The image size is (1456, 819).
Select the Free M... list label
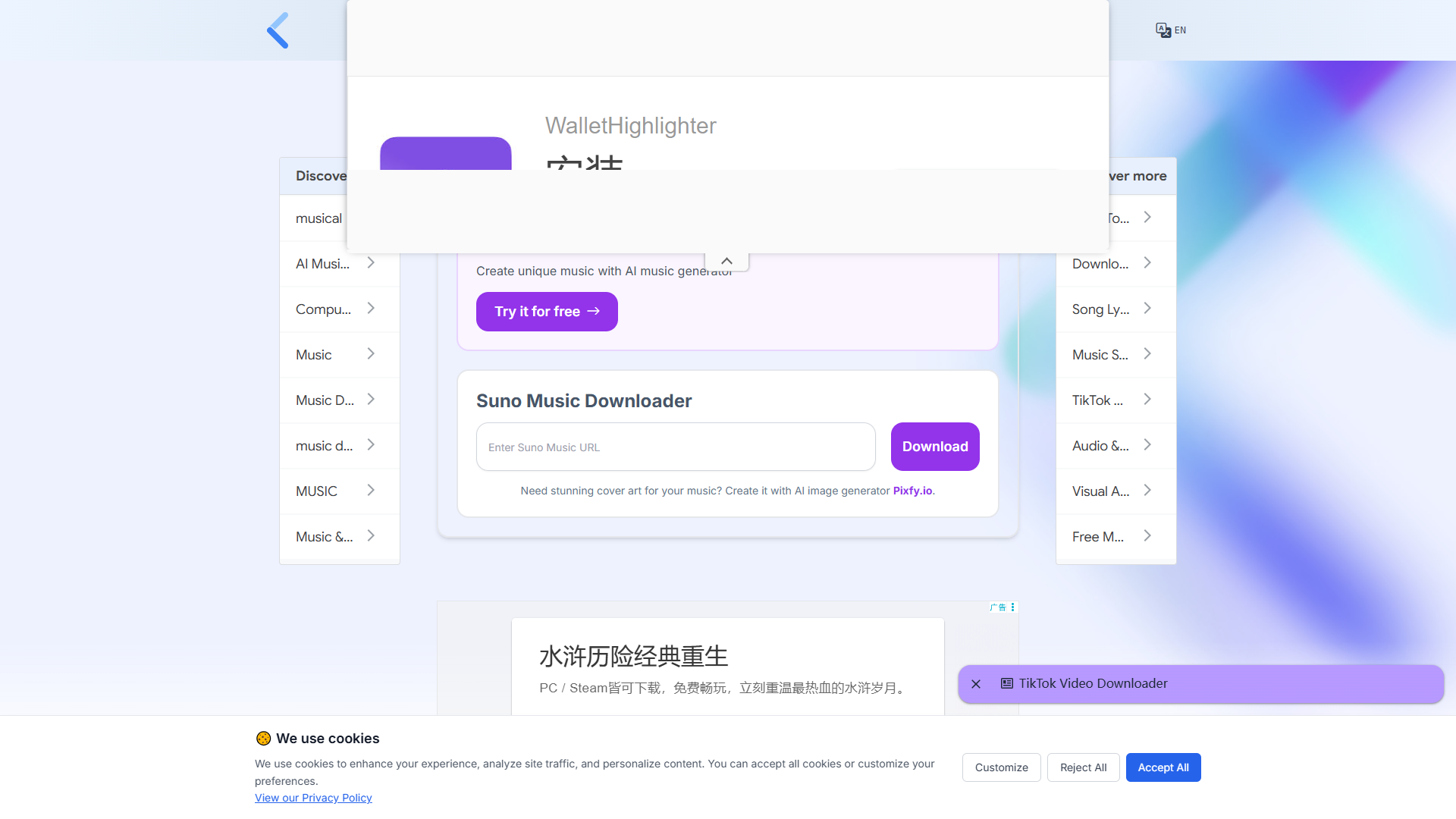[1097, 537]
